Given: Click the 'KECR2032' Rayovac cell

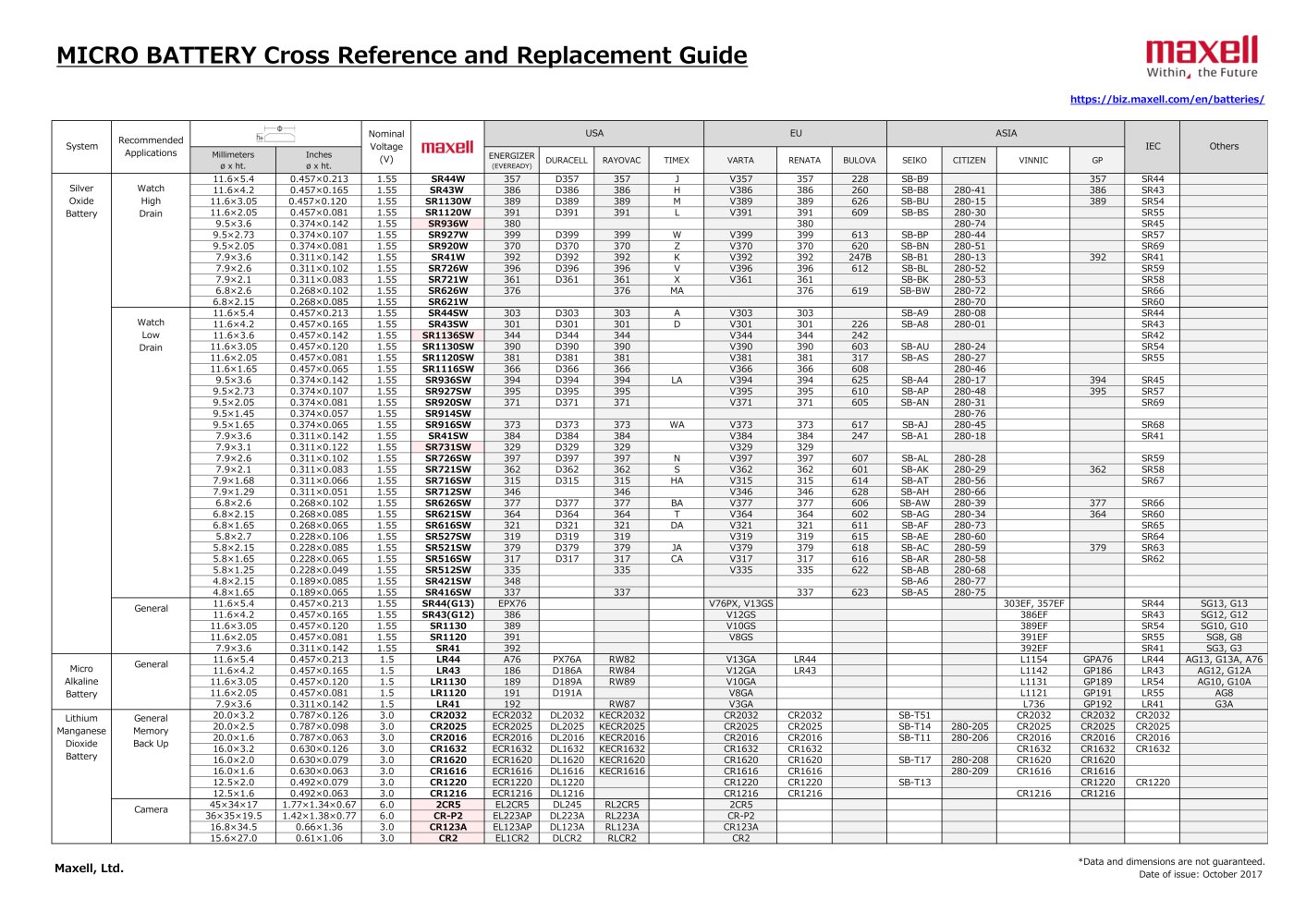Looking at the screenshot, I should pyautogui.click(x=621, y=715).
